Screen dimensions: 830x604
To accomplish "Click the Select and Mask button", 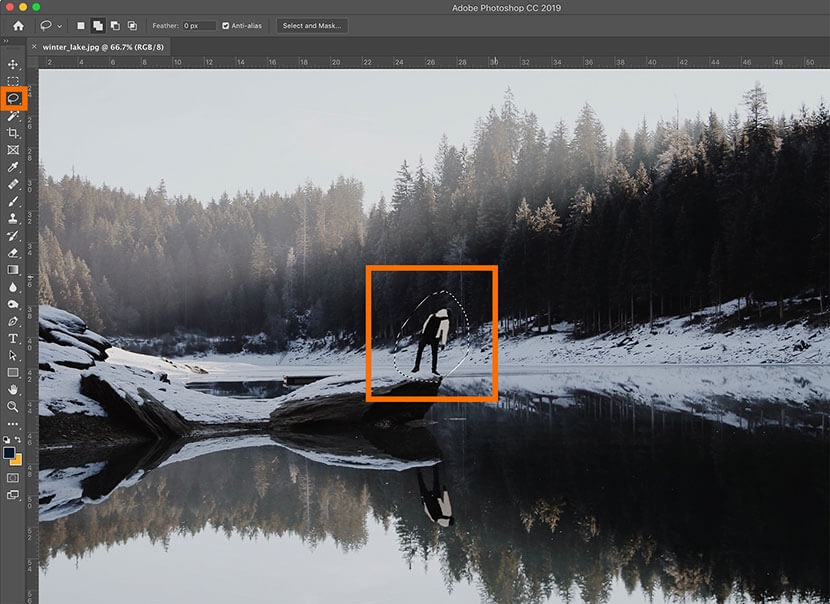I will 312,25.
